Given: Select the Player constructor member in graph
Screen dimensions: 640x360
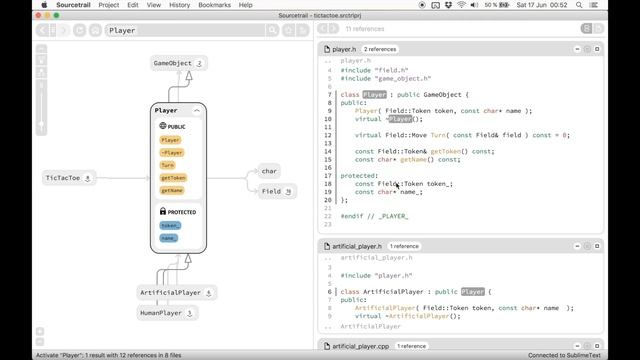Looking at the screenshot, I should pyautogui.click(x=170, y=140).
